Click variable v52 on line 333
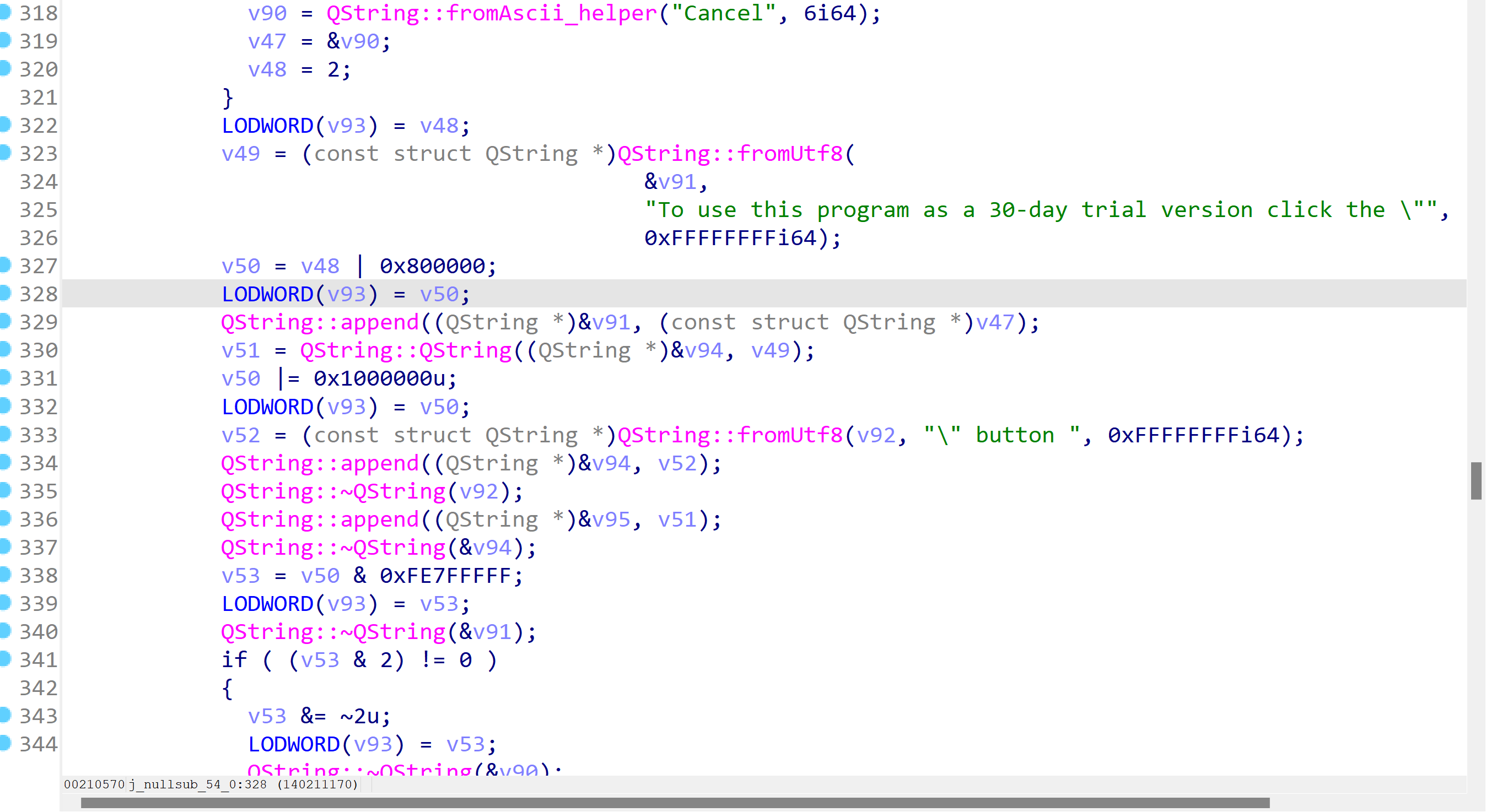This screenshot has height=812, width=1486. pos(240,435)
